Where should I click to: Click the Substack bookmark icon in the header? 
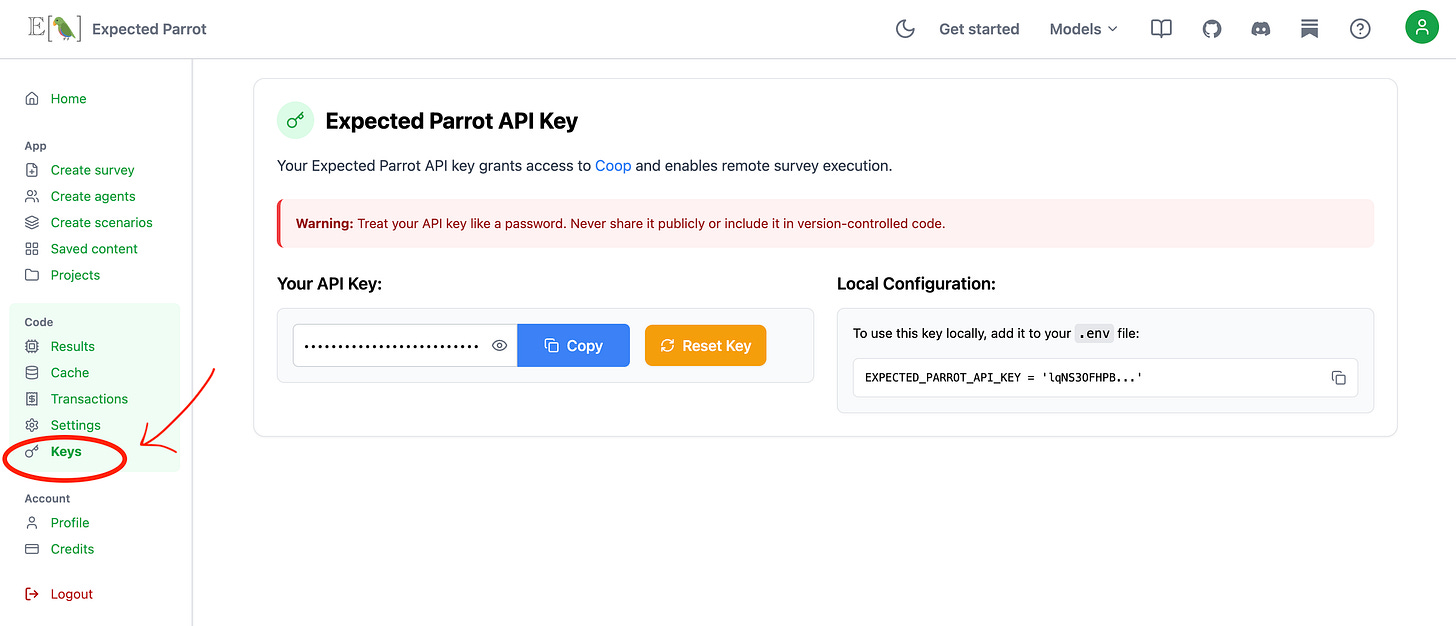(1310, 29)
